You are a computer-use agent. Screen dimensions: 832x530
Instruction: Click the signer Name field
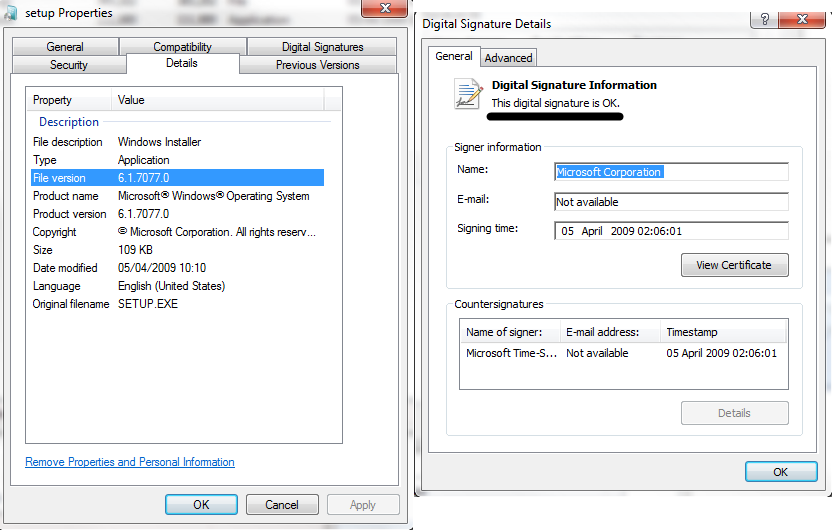[x=671, y=172]
